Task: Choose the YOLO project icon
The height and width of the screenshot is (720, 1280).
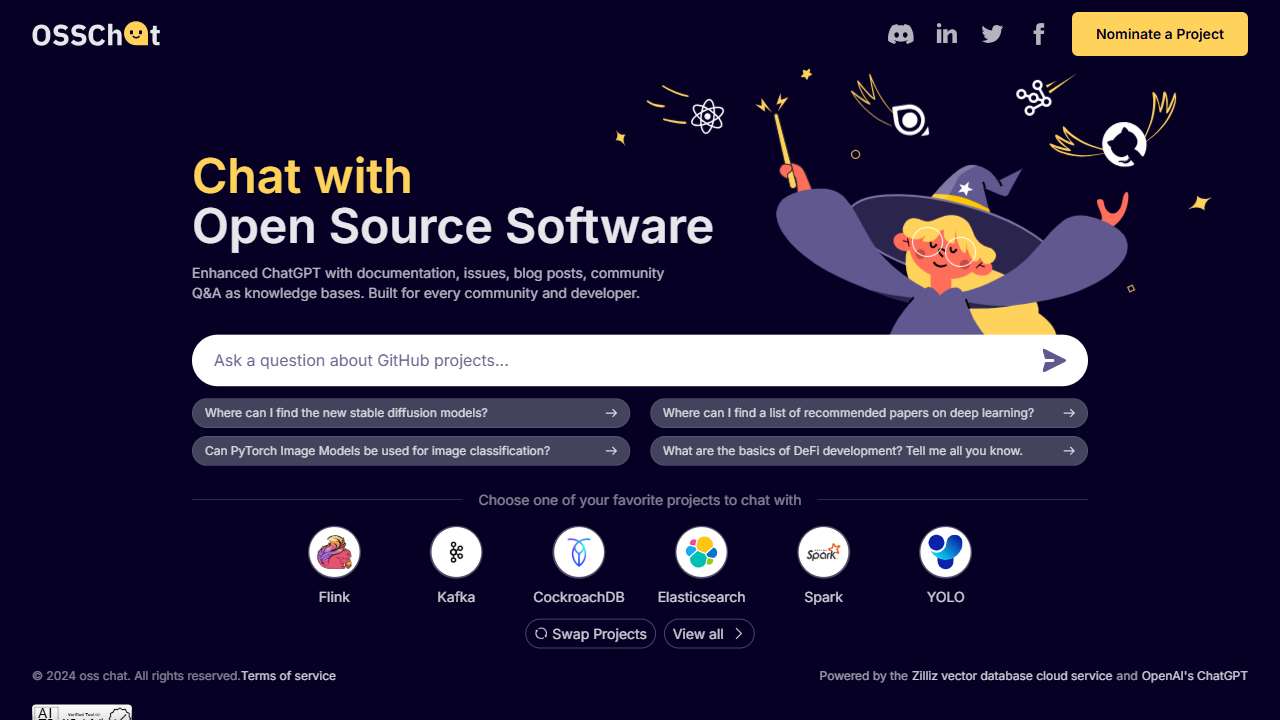Action: [945, 552]
